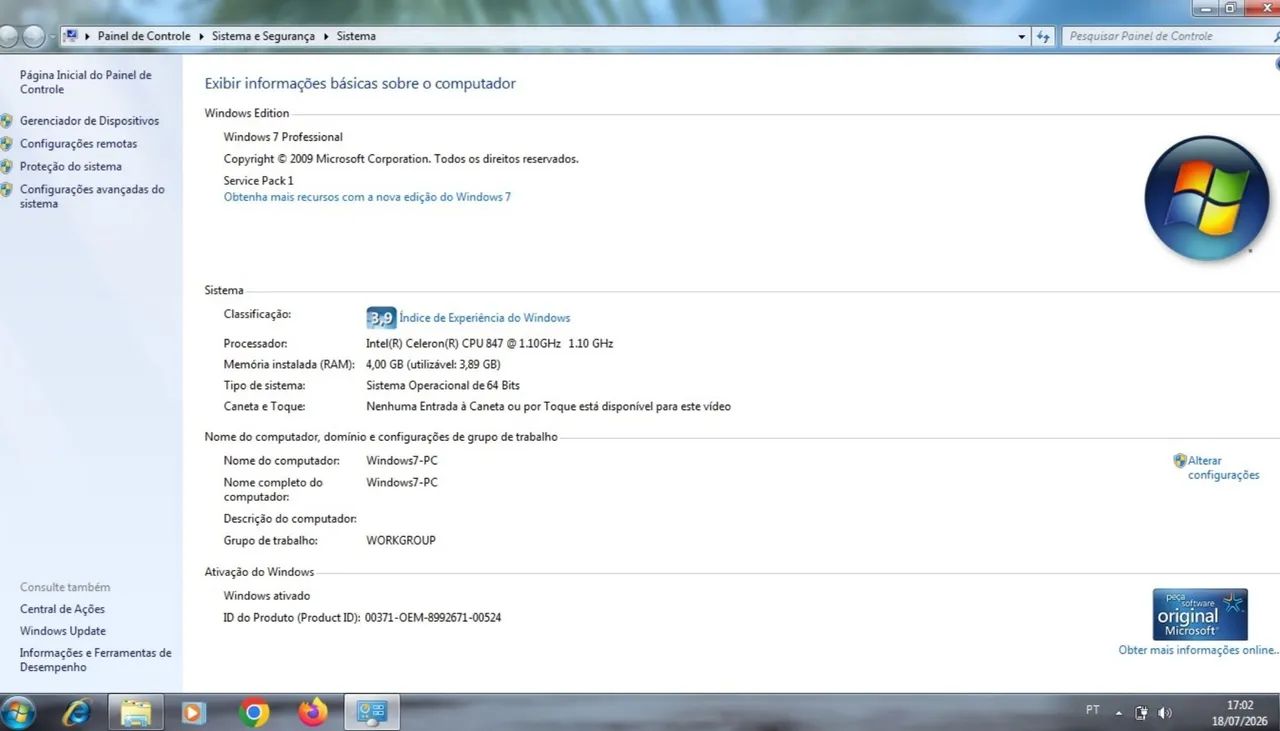Click the Windows 7 Professional text
1280x731 pixels.
(x=283, y=137)
